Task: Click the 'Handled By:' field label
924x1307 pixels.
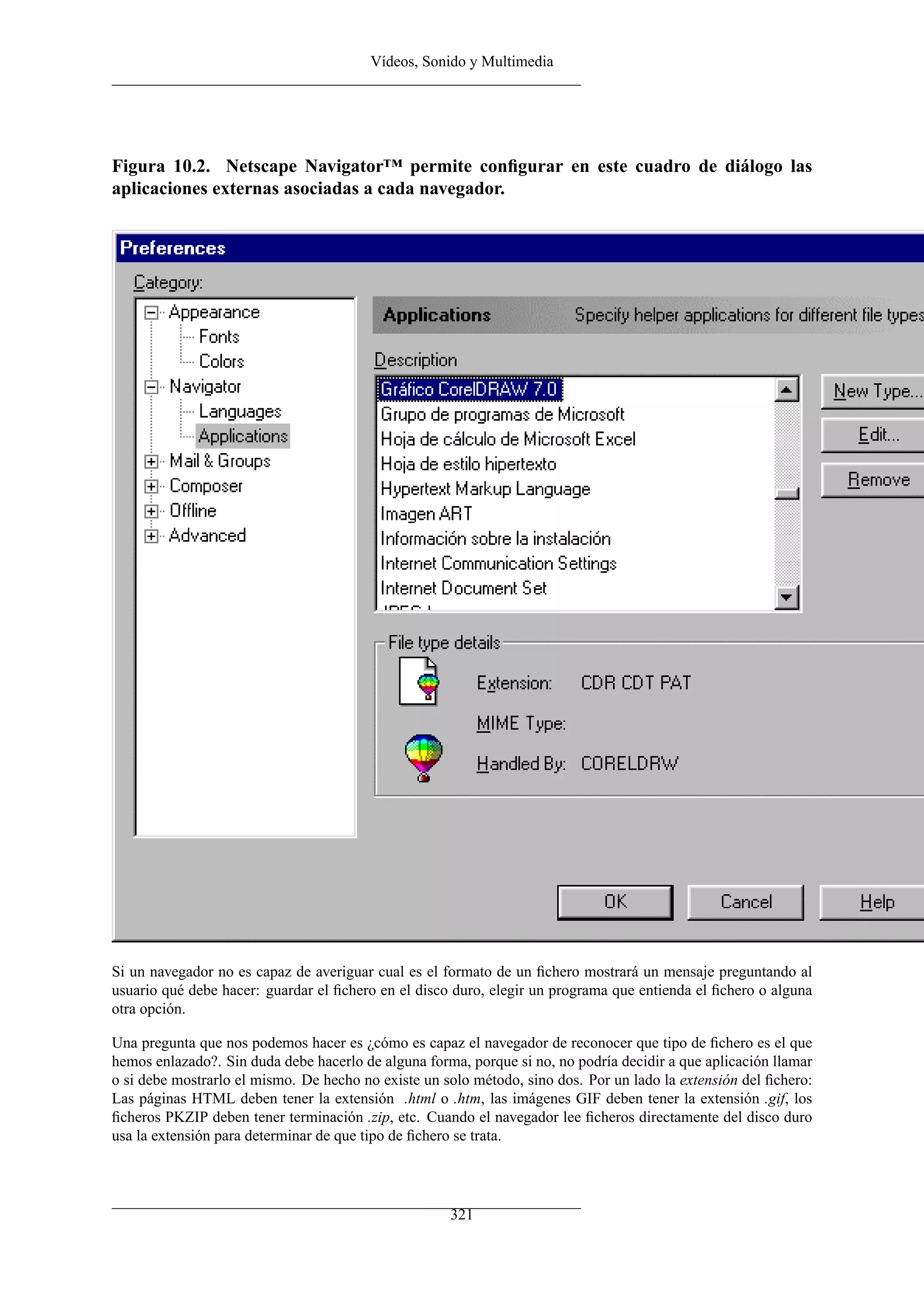Action: (x=521, y=764)
